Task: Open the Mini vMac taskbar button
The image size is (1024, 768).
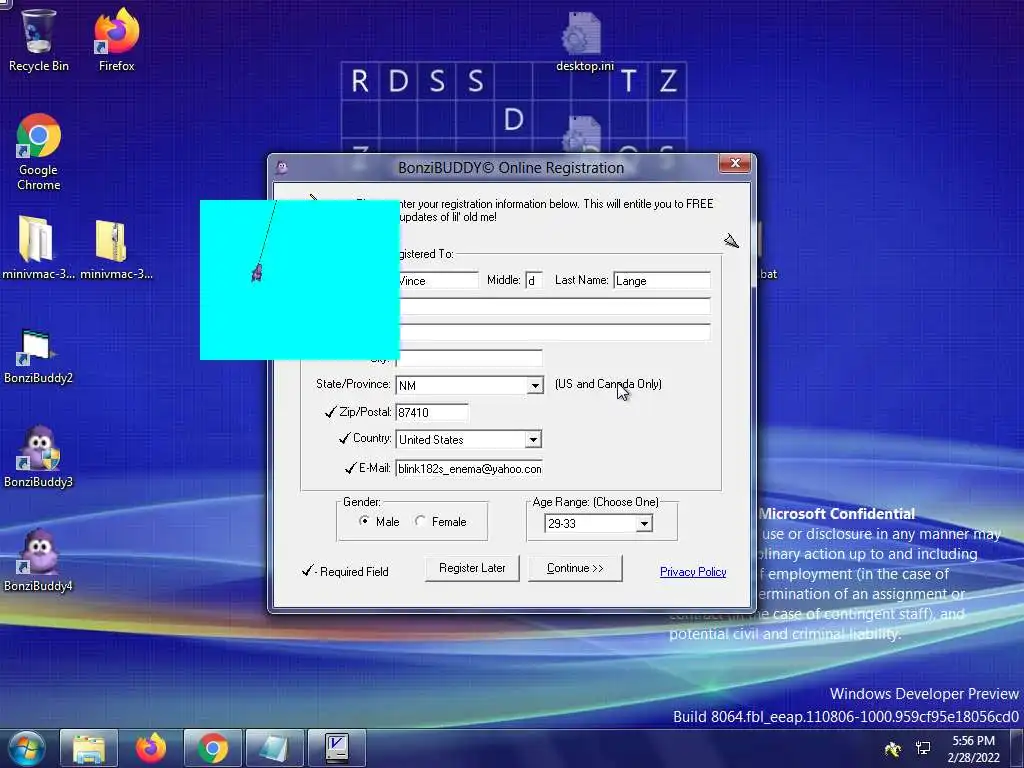Action: [336, 748]
